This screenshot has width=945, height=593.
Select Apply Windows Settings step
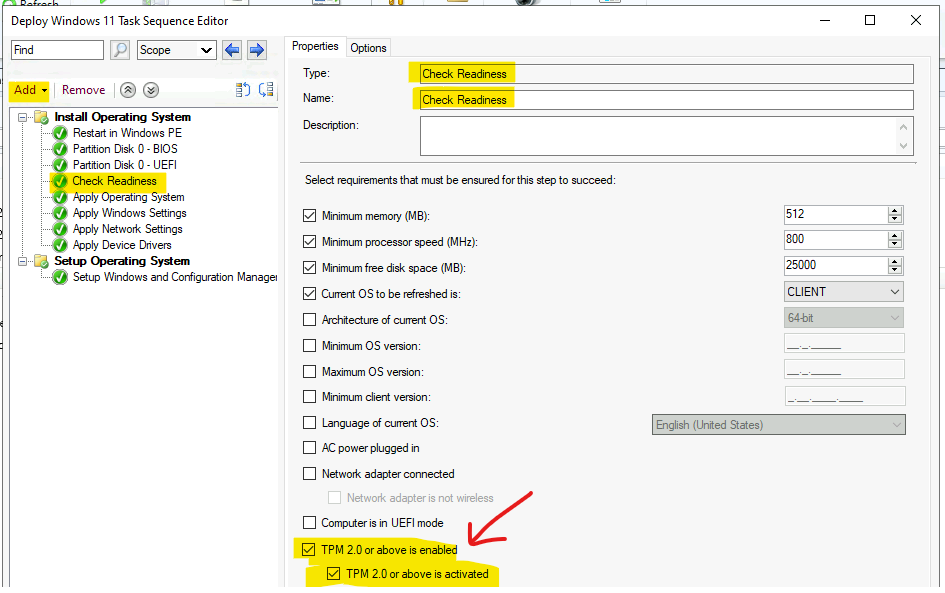130,213
